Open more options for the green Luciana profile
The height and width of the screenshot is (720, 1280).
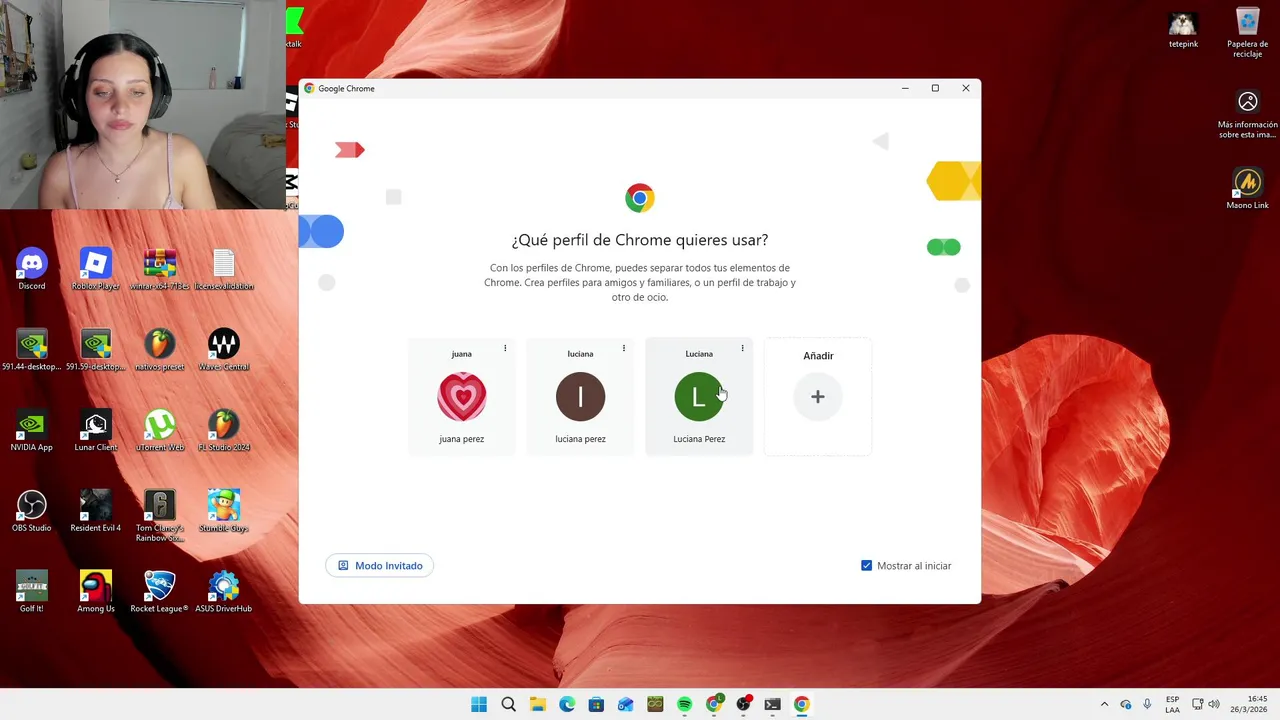742,348
